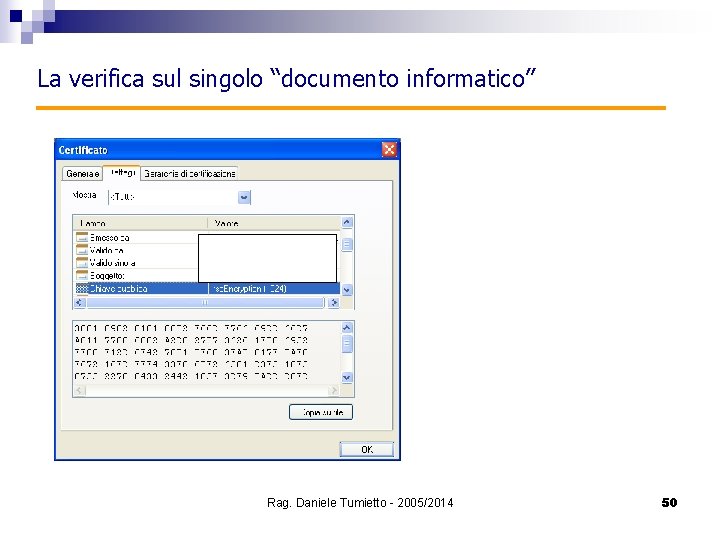
Task: Click hex value pane scroll up arrow
Action: 347,327
